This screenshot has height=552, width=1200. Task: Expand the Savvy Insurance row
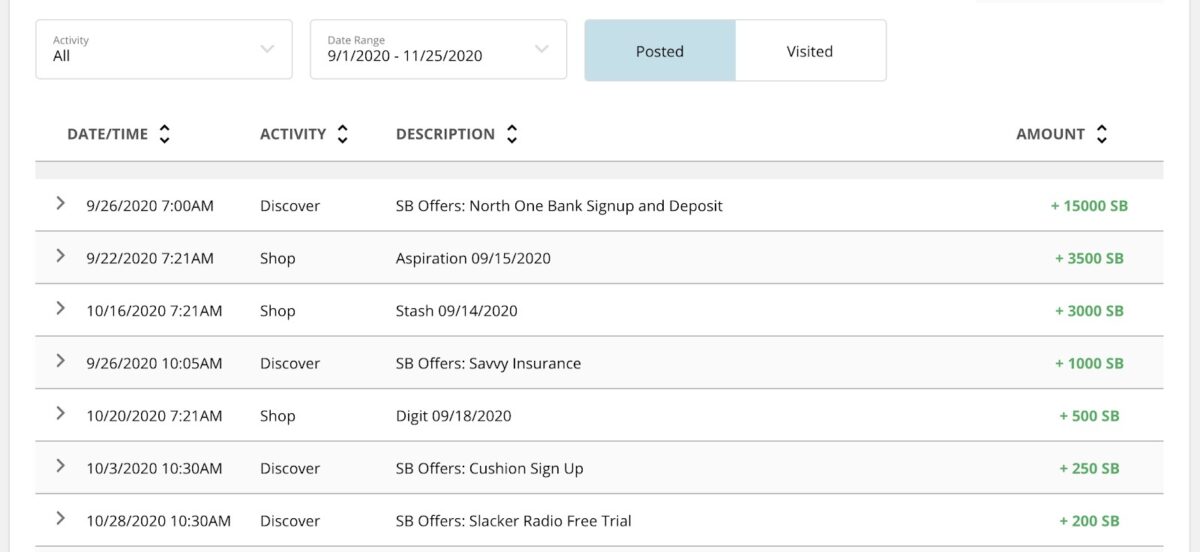pyautogui.click(x=60, y=361)
